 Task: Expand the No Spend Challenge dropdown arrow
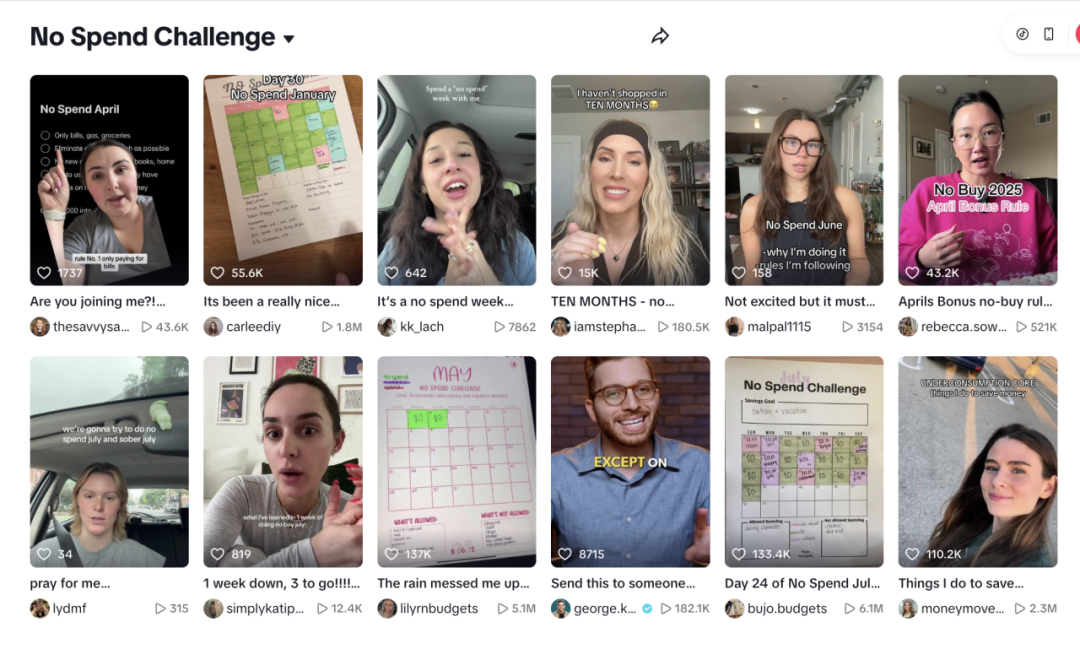click(289, 39)
